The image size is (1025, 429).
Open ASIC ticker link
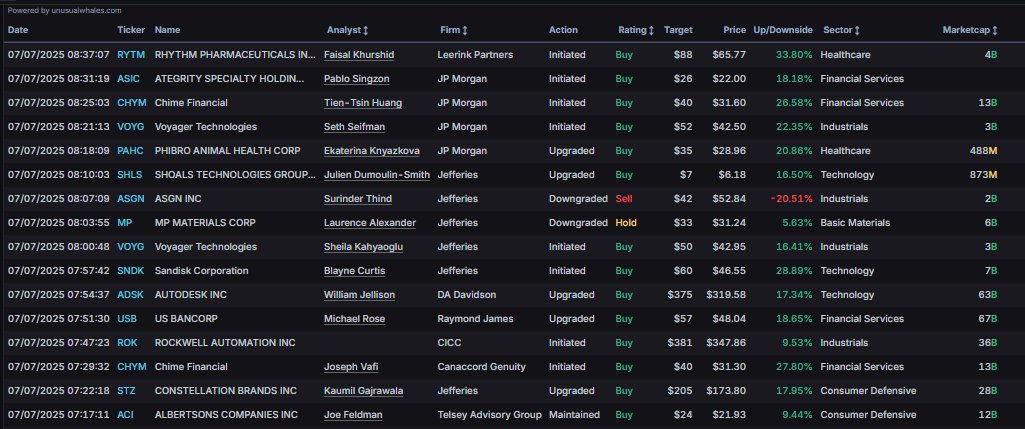pos(128,78)
